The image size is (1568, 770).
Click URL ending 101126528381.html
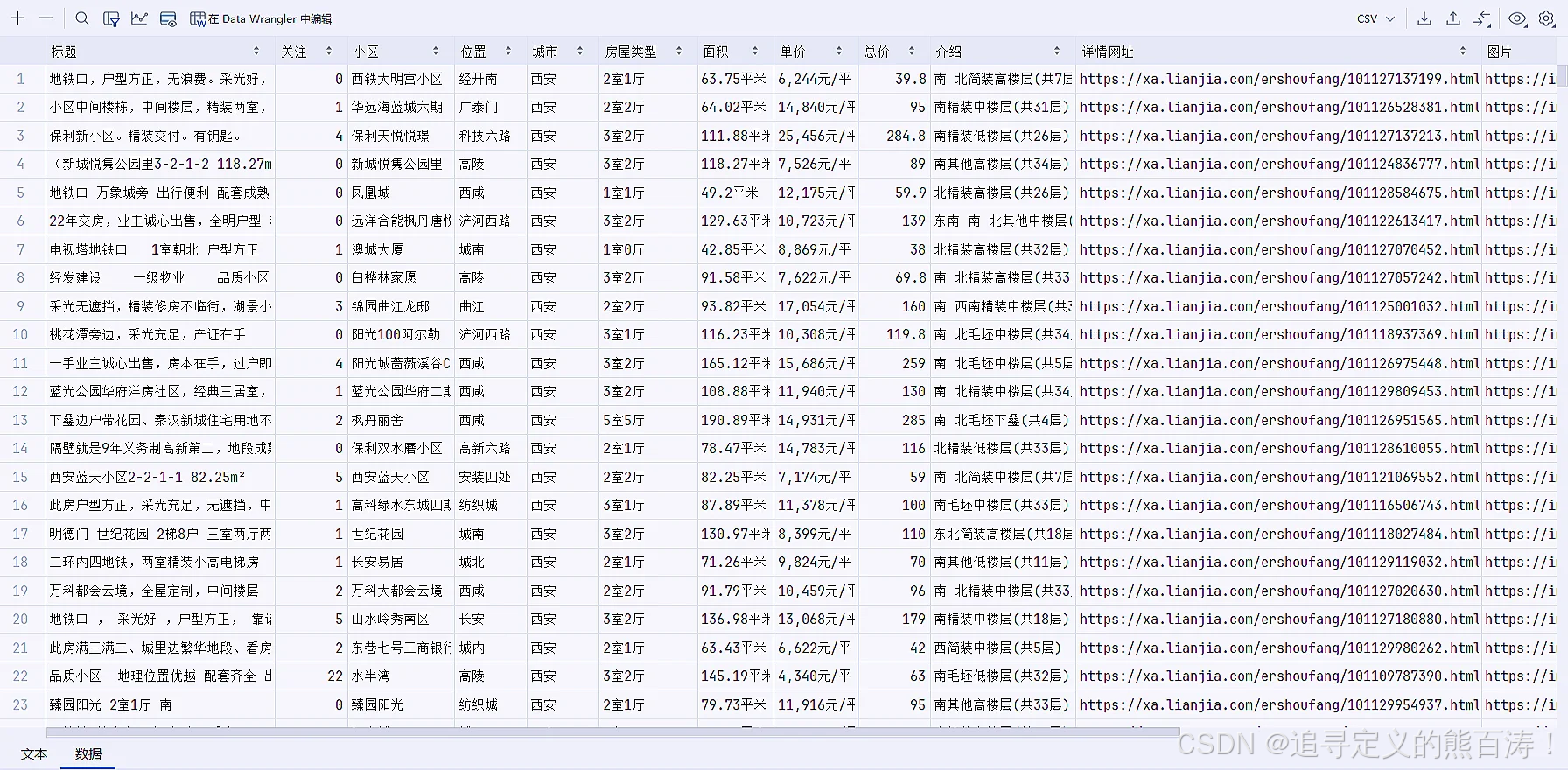1279,107
